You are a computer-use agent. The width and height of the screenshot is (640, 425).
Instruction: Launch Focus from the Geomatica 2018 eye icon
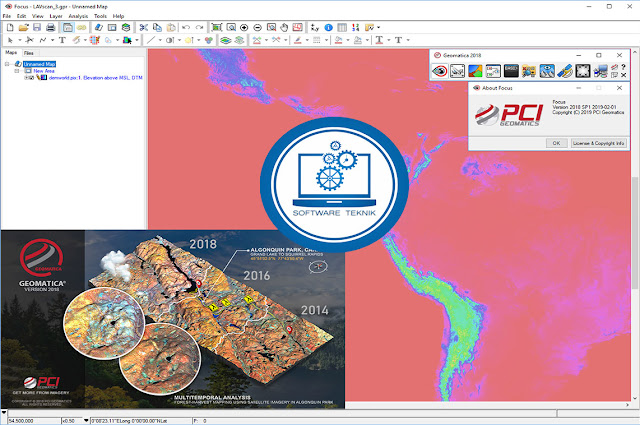coord(440,71)
